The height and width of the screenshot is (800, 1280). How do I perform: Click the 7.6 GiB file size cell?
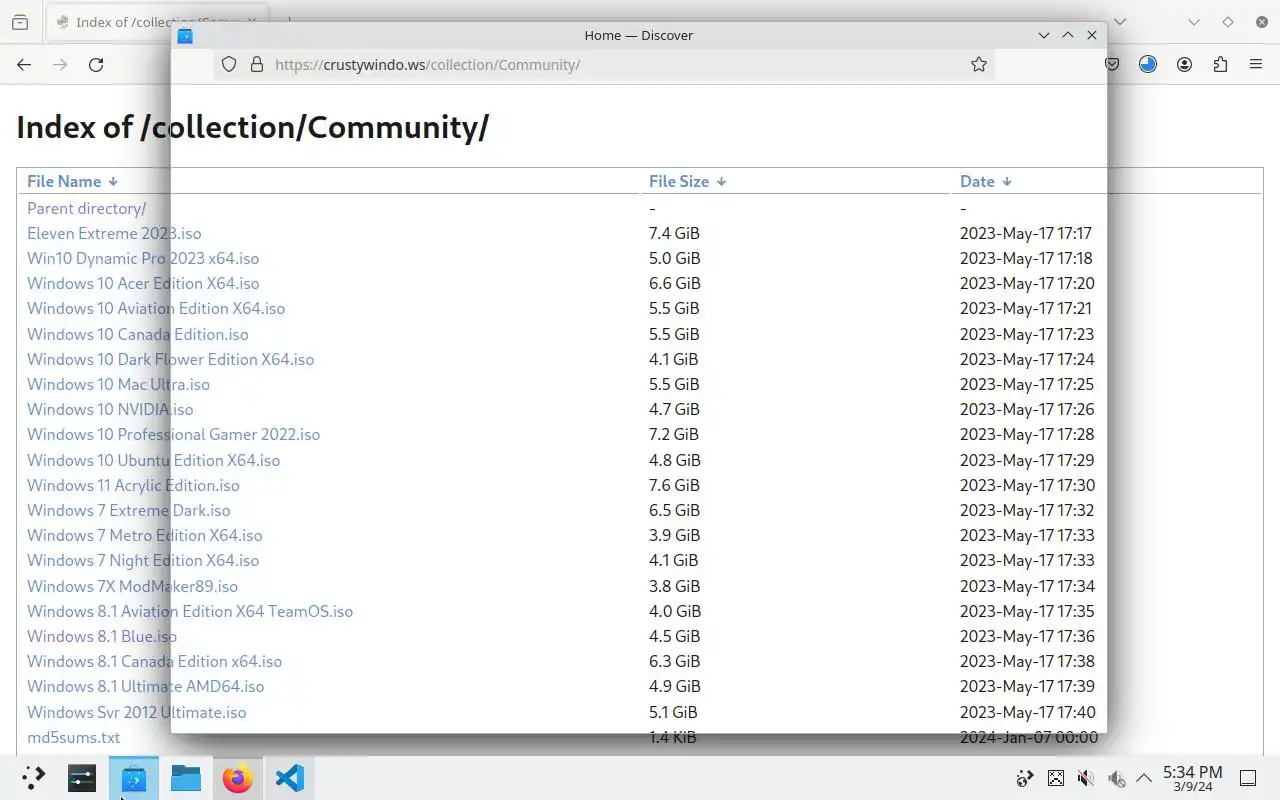tap(674, 485)
